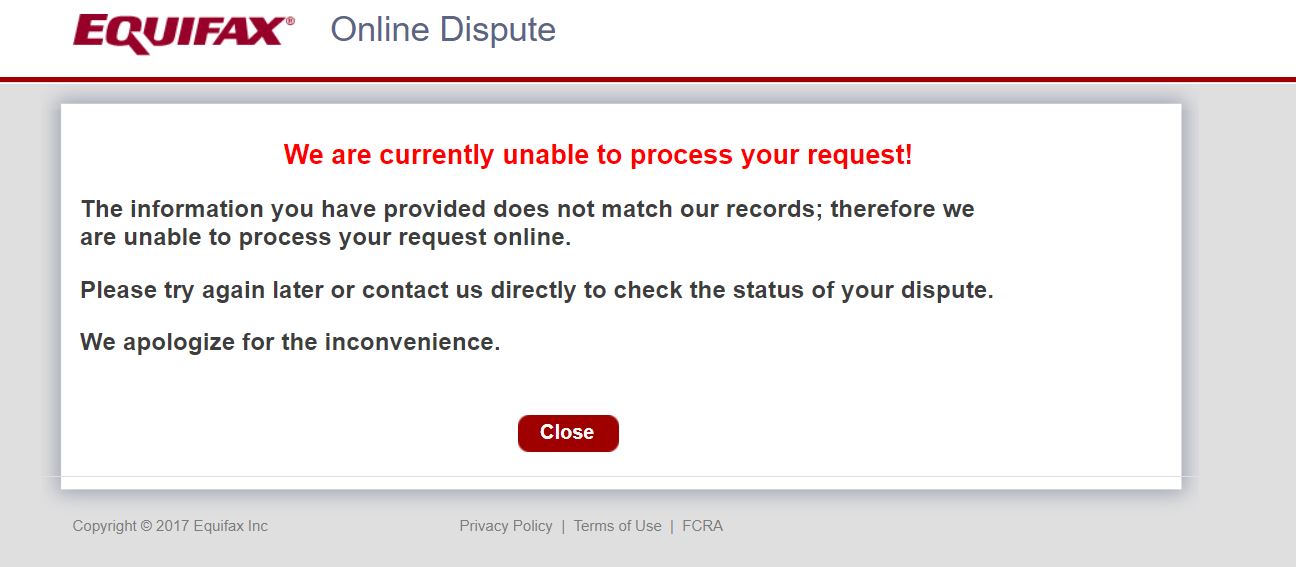Viewport: 1296px width, 567px height.
Task: Open the Privacy Policy link
Action: (x=505, y=526)
